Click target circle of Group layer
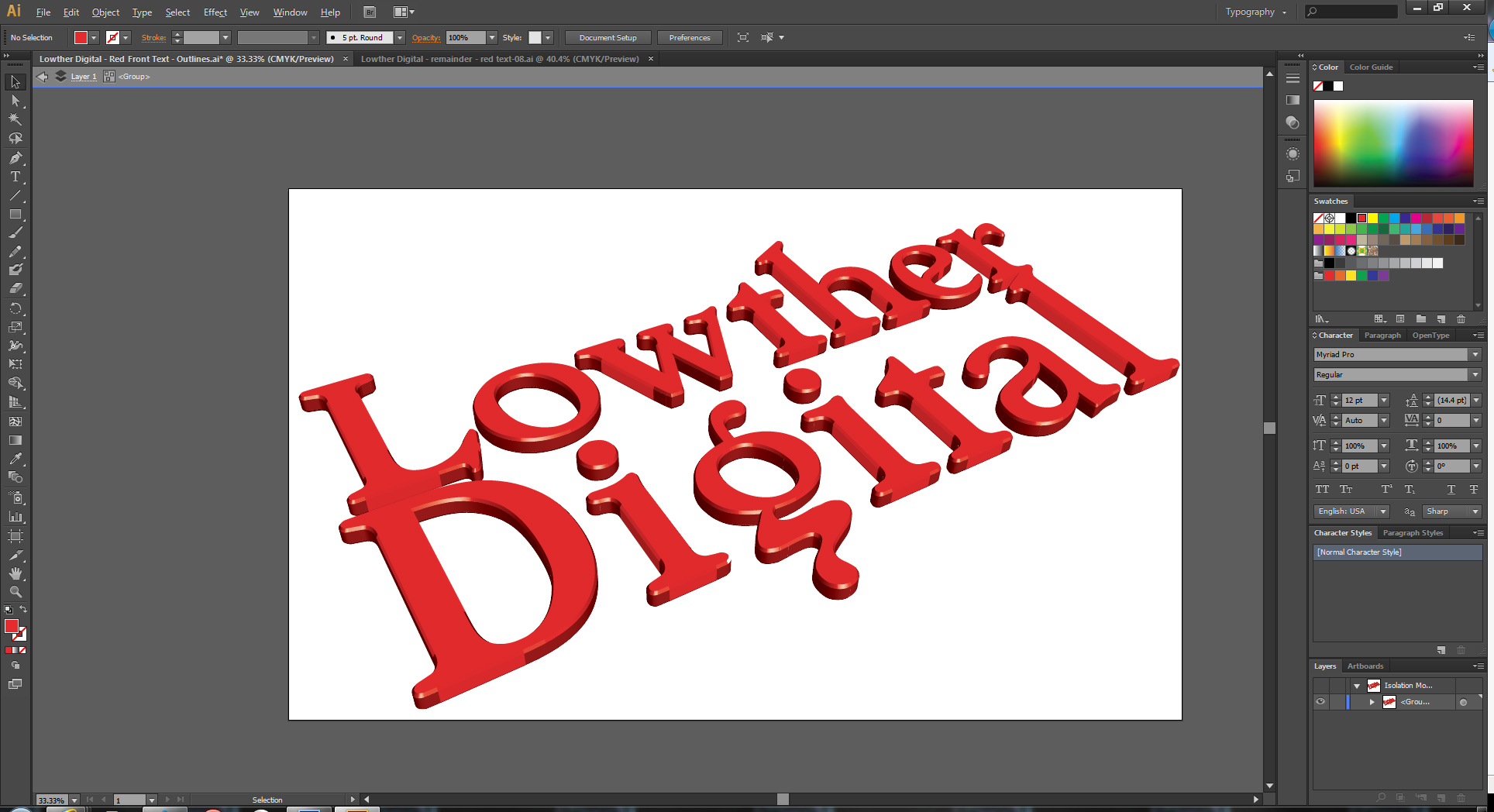Image resolution: width=1494 pixels, height=812 pixels. tap(1463, 703)
